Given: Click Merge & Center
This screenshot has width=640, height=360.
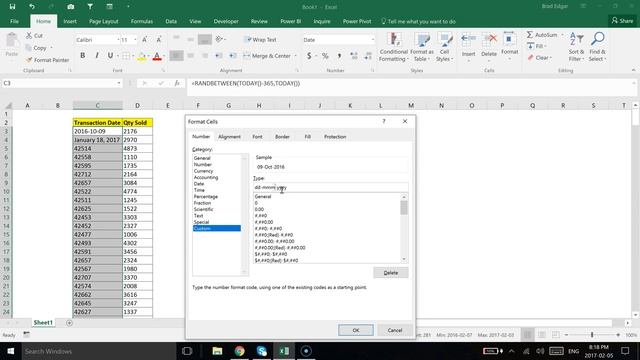Looking at the screenshot, I should pyautogui.click(x=268, y=56).
